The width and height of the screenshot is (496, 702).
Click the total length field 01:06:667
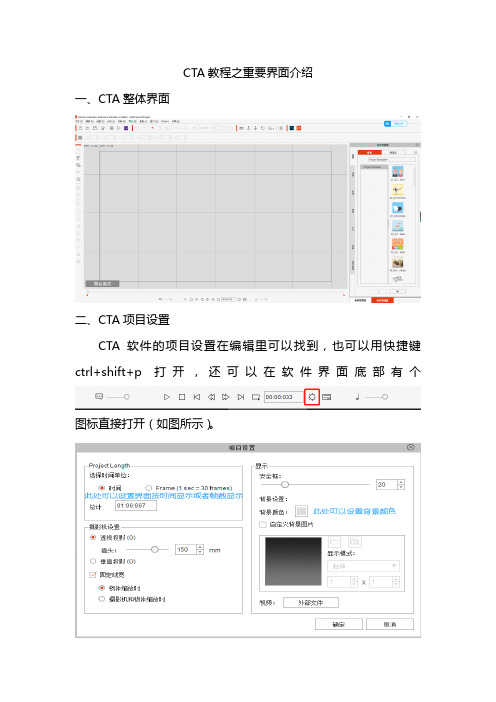136,505
